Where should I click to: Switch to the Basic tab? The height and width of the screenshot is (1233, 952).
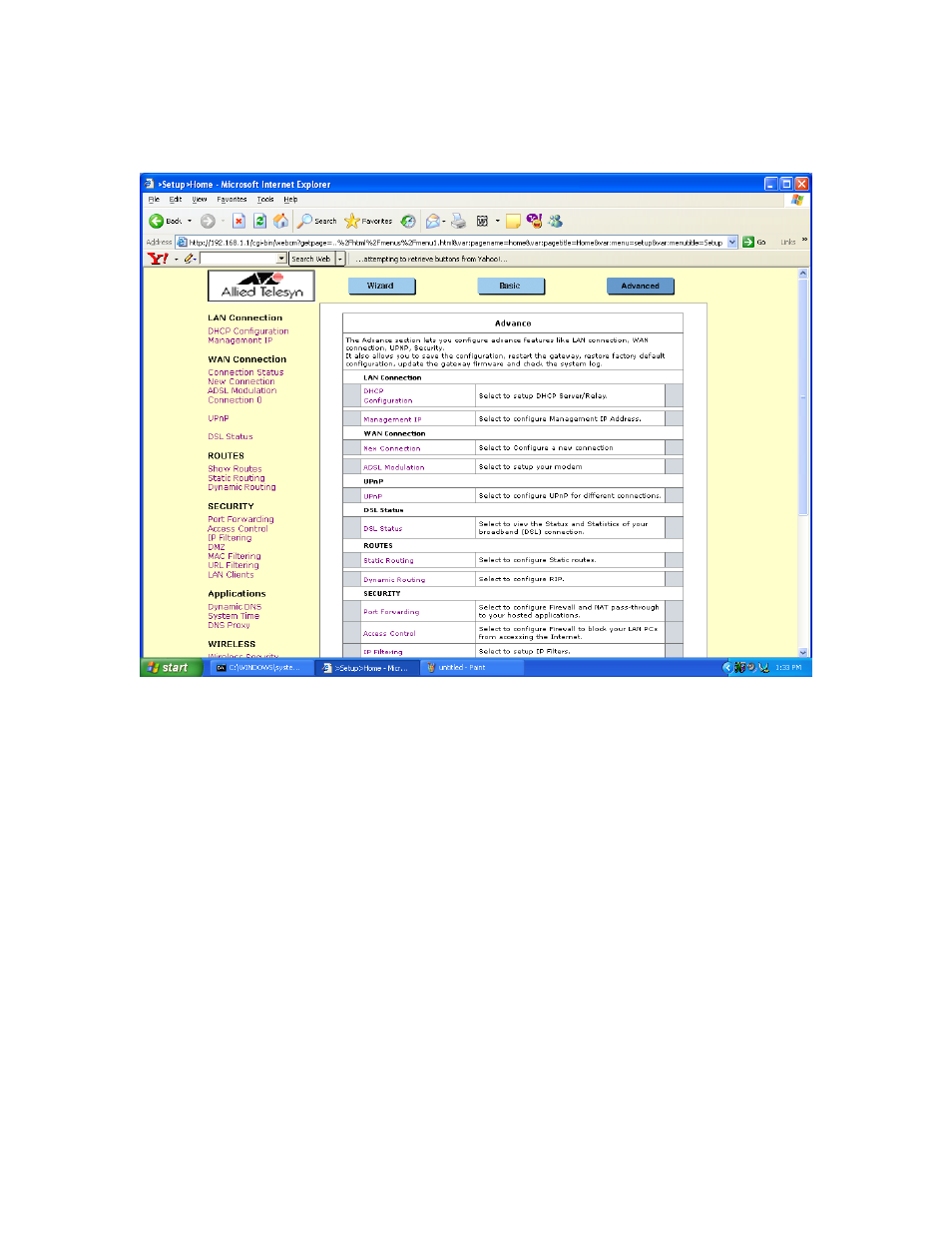[511, 286]
